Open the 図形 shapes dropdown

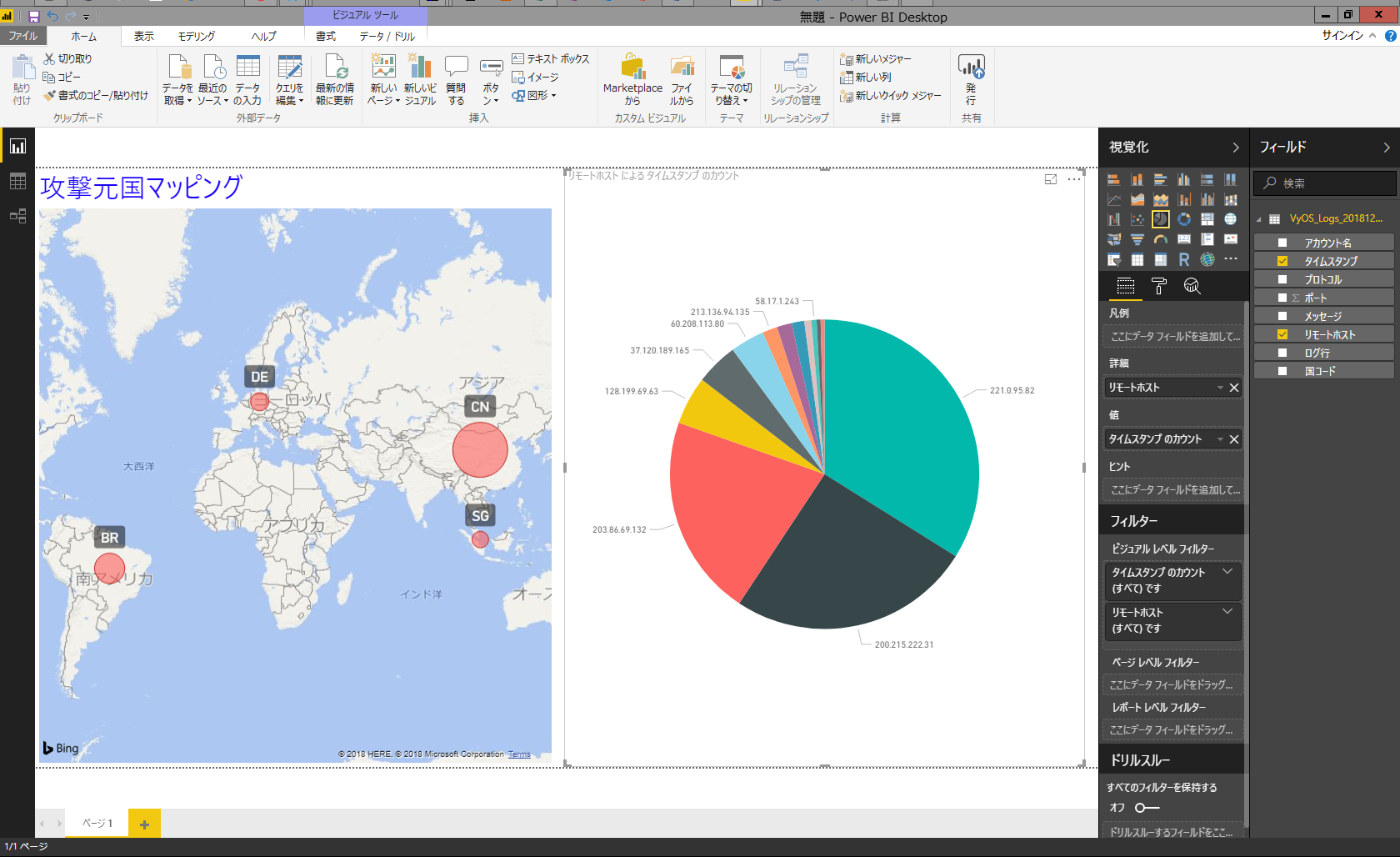534,96
